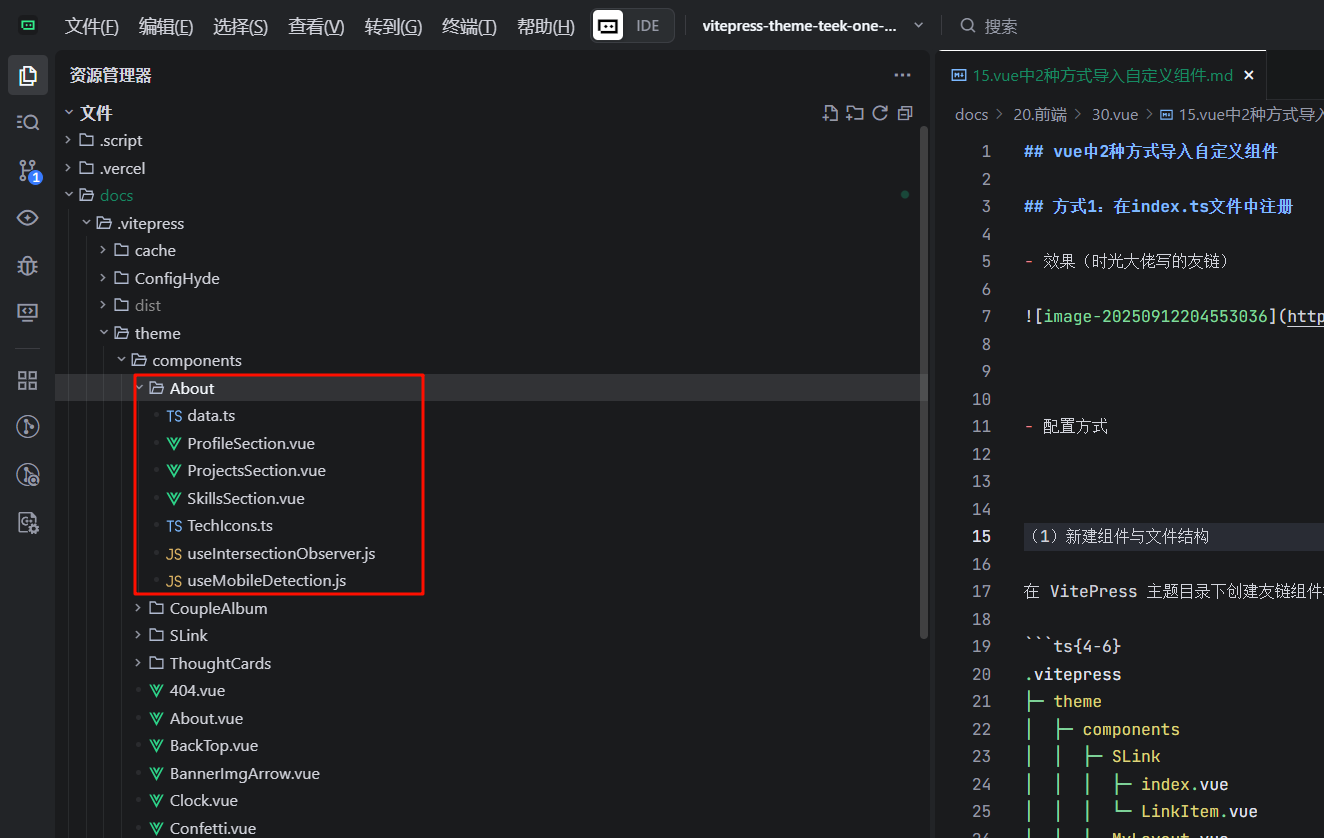Image resolution: width=1324 pixels, height=838 pixels.
Task: Open Source Control with 1 badge
Action: [x=28, y=171]
